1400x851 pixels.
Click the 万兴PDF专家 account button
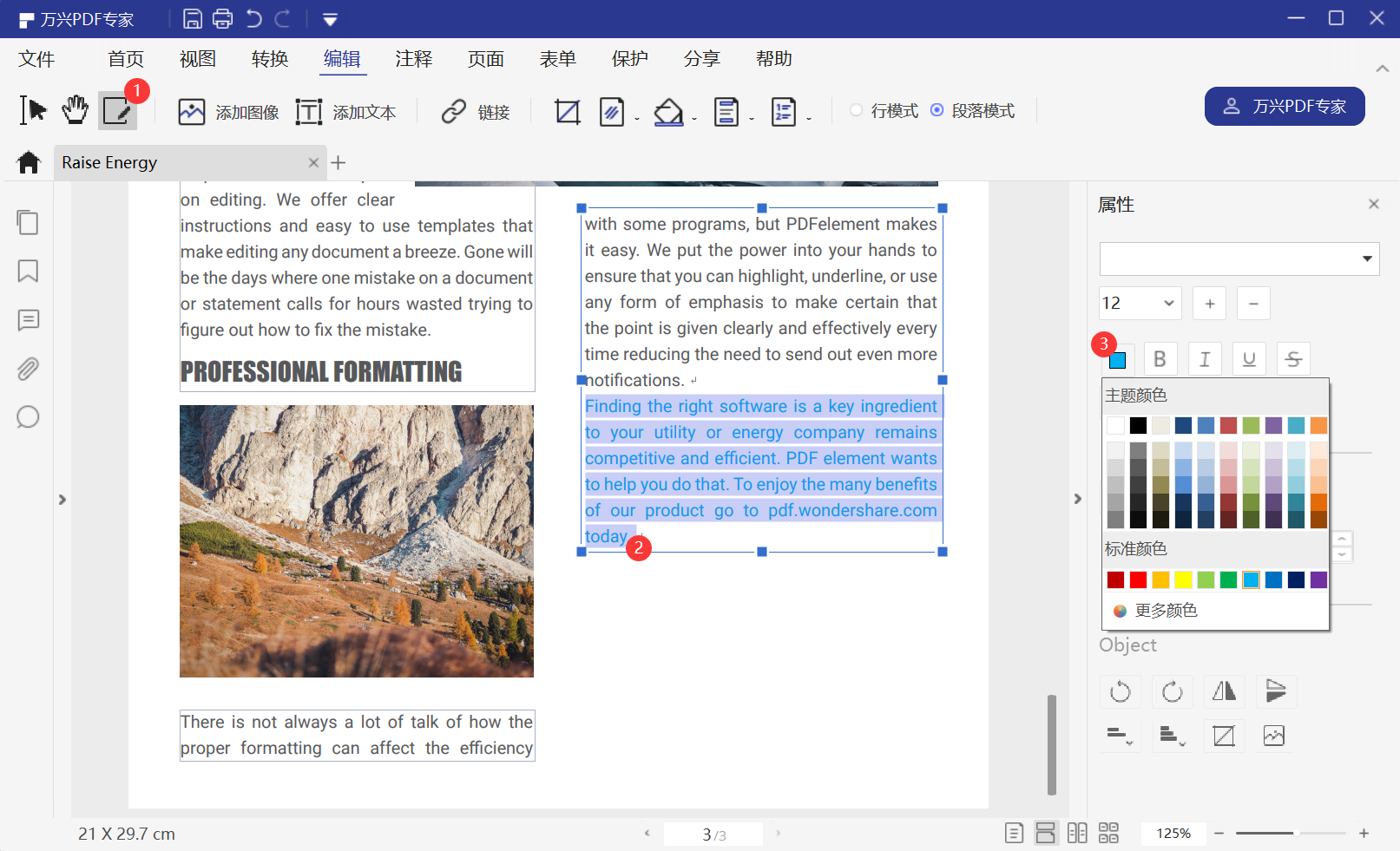coord(1284,106)
